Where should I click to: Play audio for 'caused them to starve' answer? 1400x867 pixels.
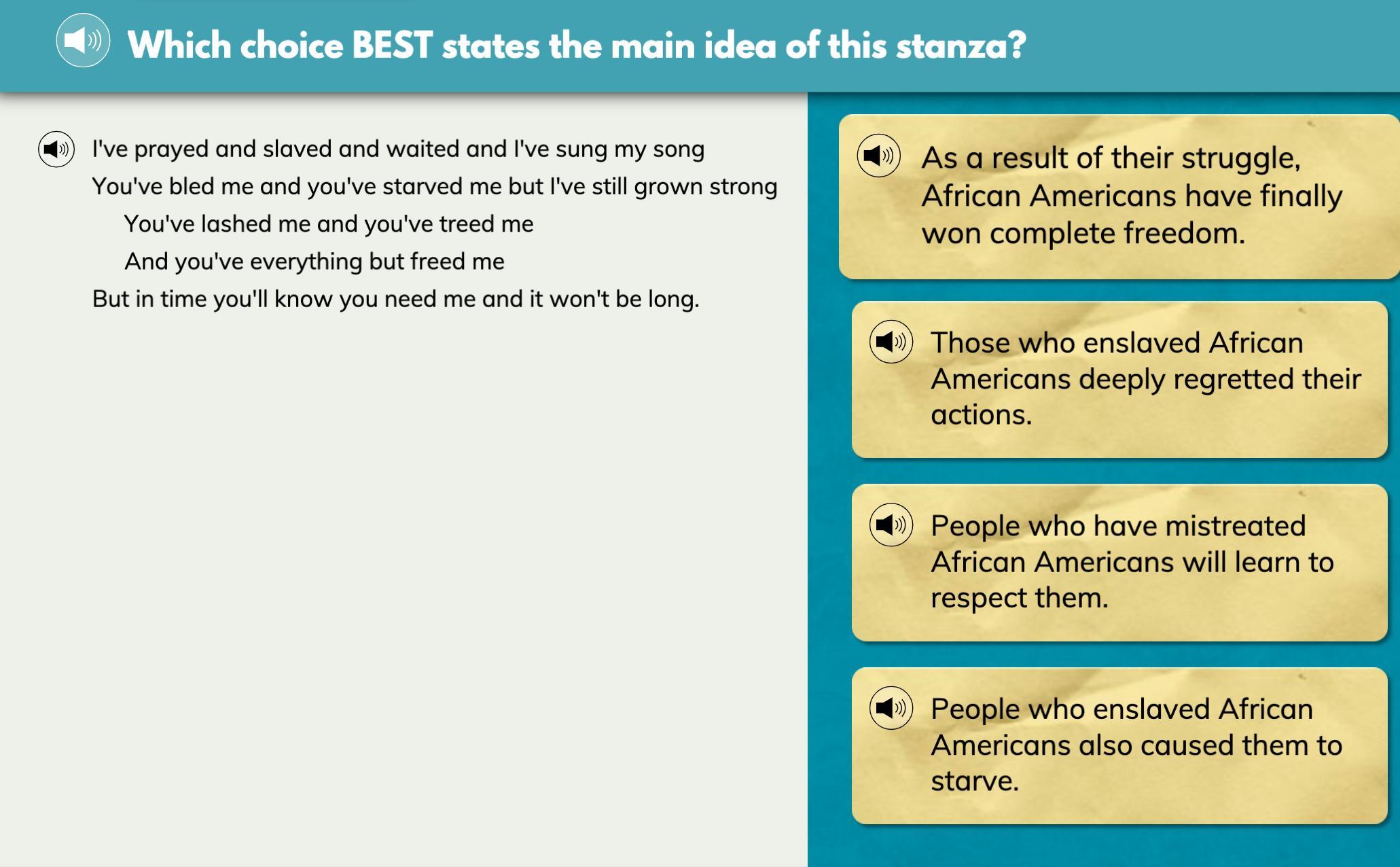point(891,708)
